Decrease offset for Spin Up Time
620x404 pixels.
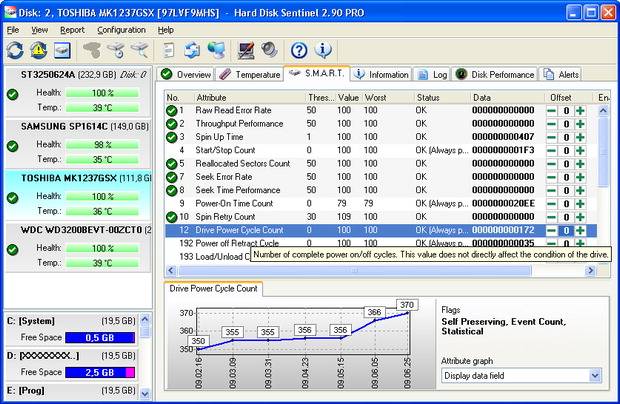click(x=551, y=137)
